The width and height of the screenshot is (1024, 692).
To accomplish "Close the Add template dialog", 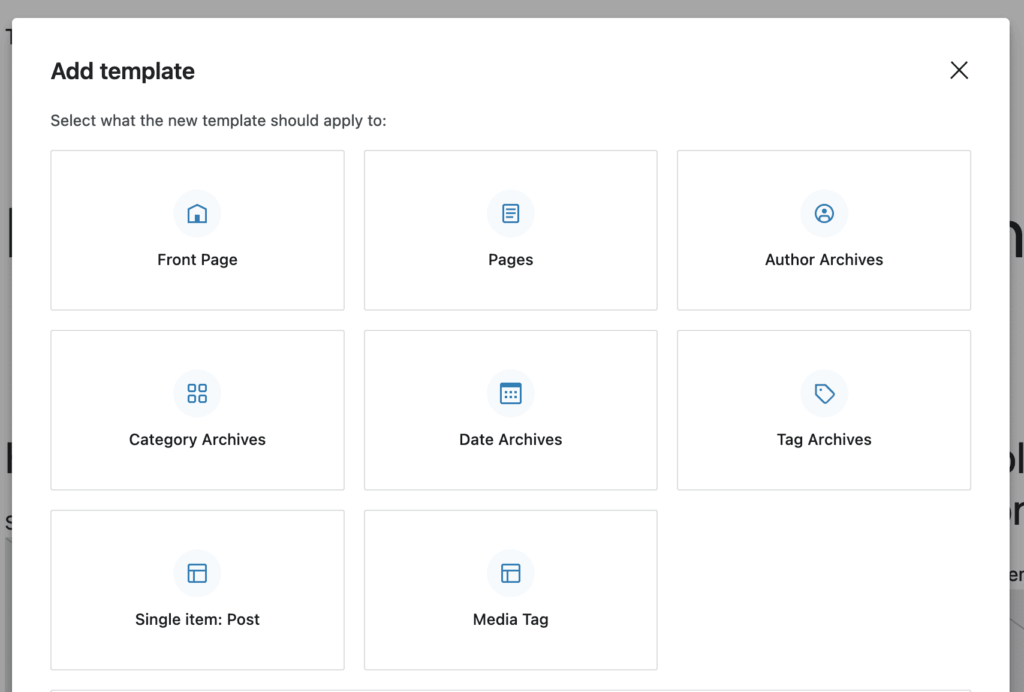I will [x=959, y=70].
